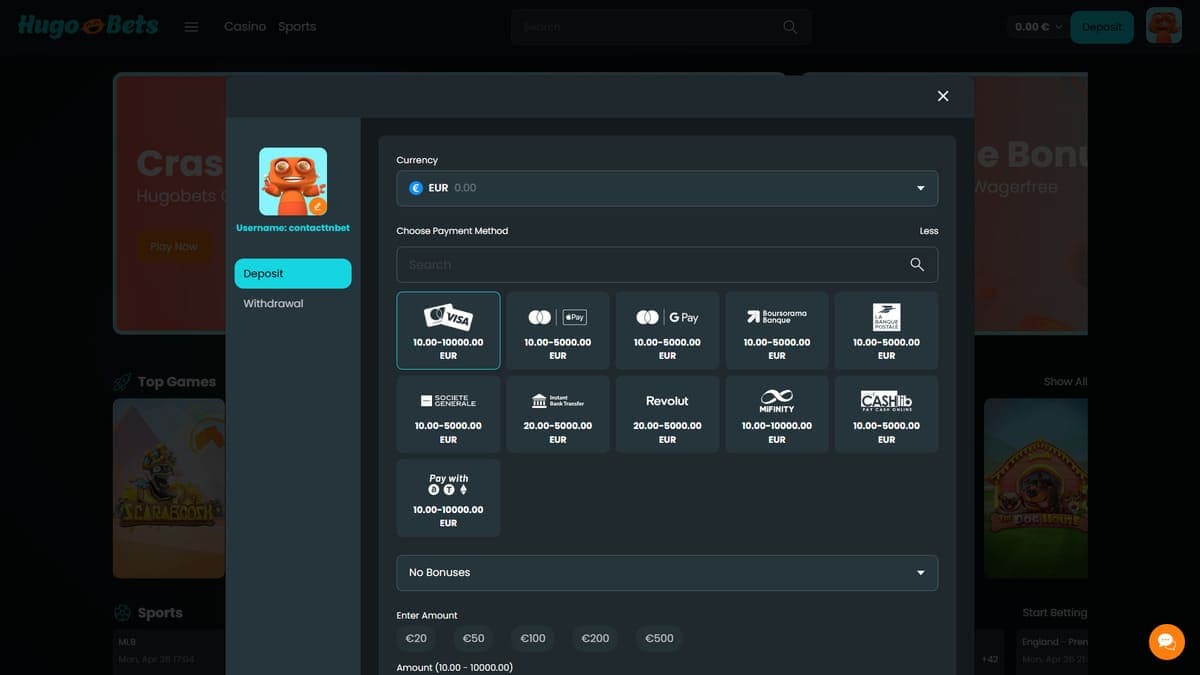
Task: Pick the €50 quick amount
Action: (x=474, y=638)
